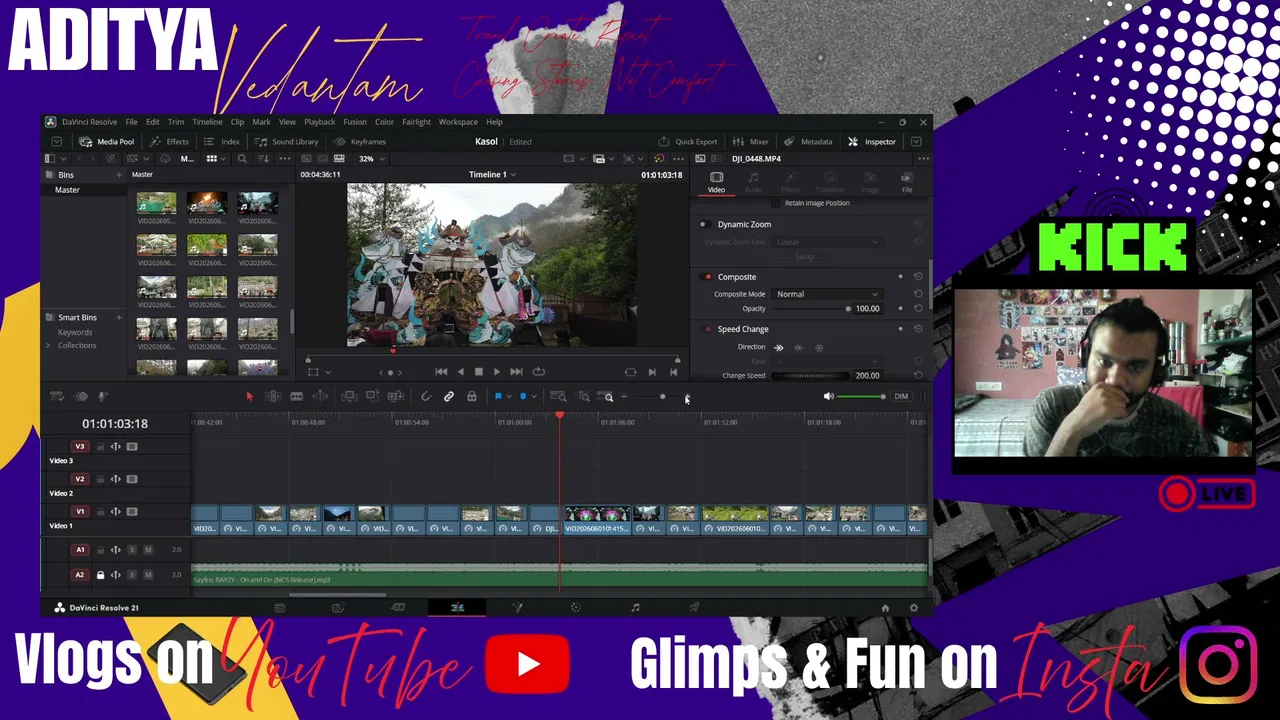Open the Timeline 1 name dropdown

point(493,175)
